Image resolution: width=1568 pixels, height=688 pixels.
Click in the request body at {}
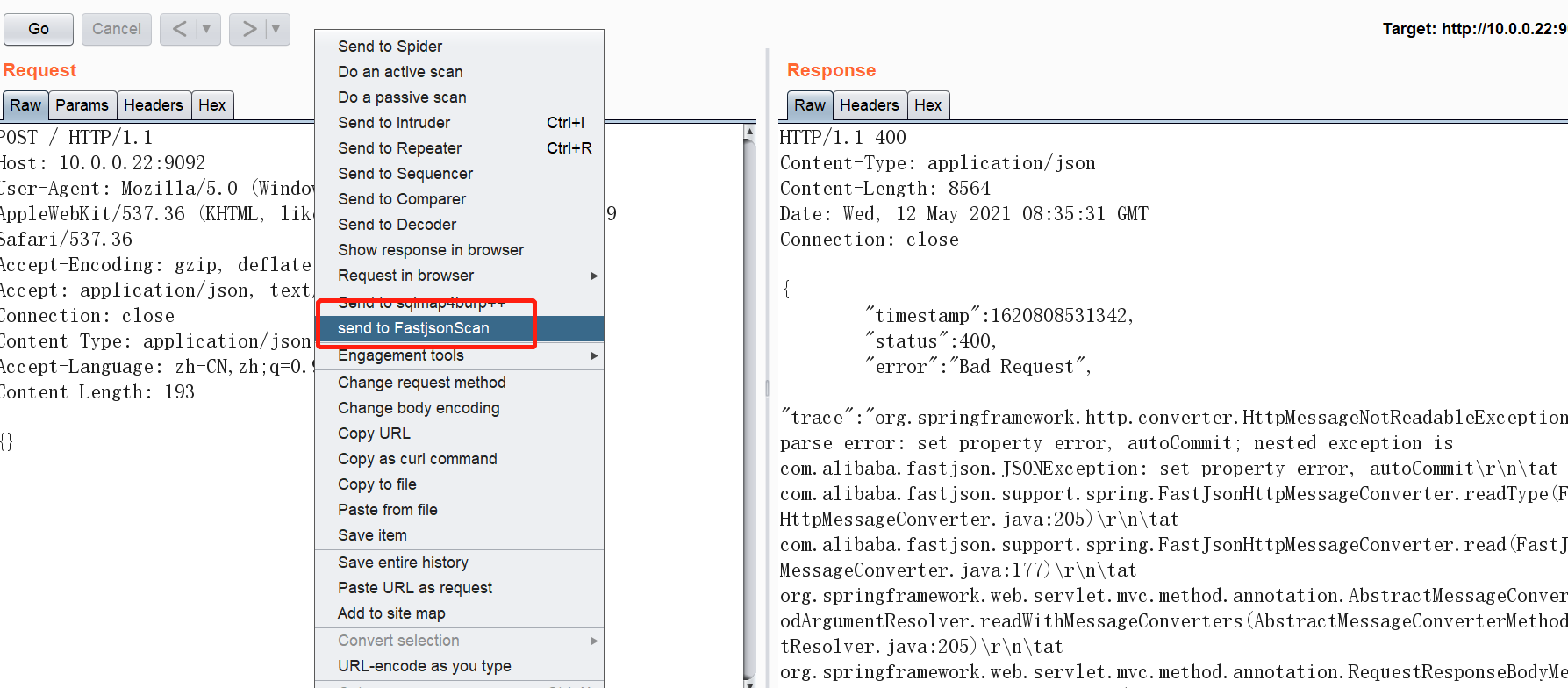[x=7, y=441]
